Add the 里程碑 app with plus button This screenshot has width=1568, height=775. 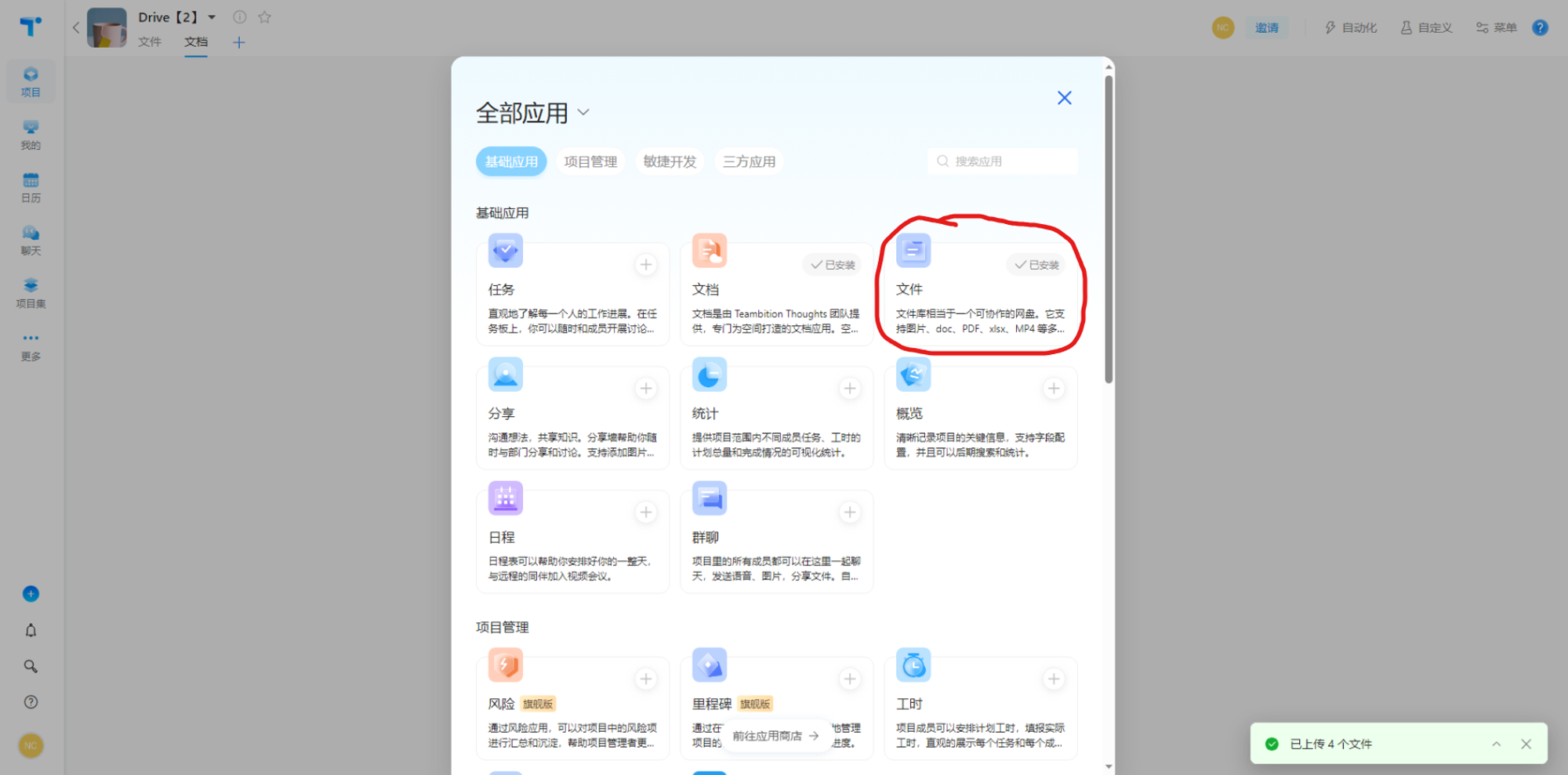pyautogui.click(x=850, y=679)
